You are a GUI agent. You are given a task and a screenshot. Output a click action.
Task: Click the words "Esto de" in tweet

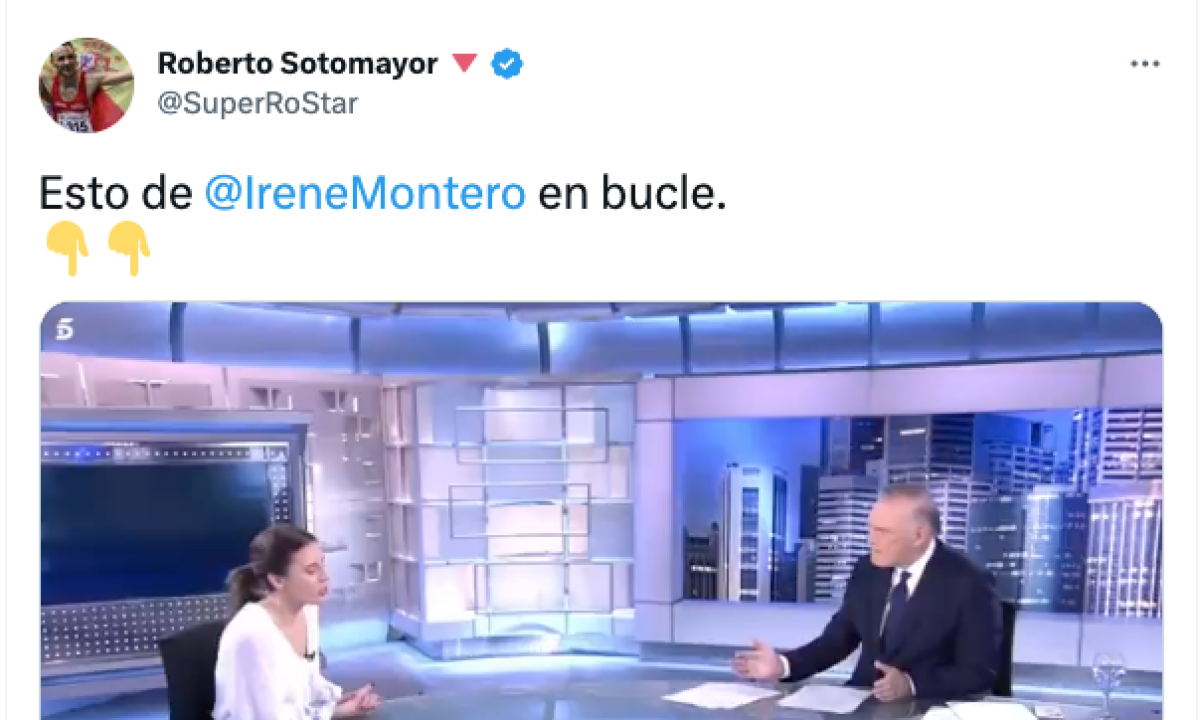(115, 194)
